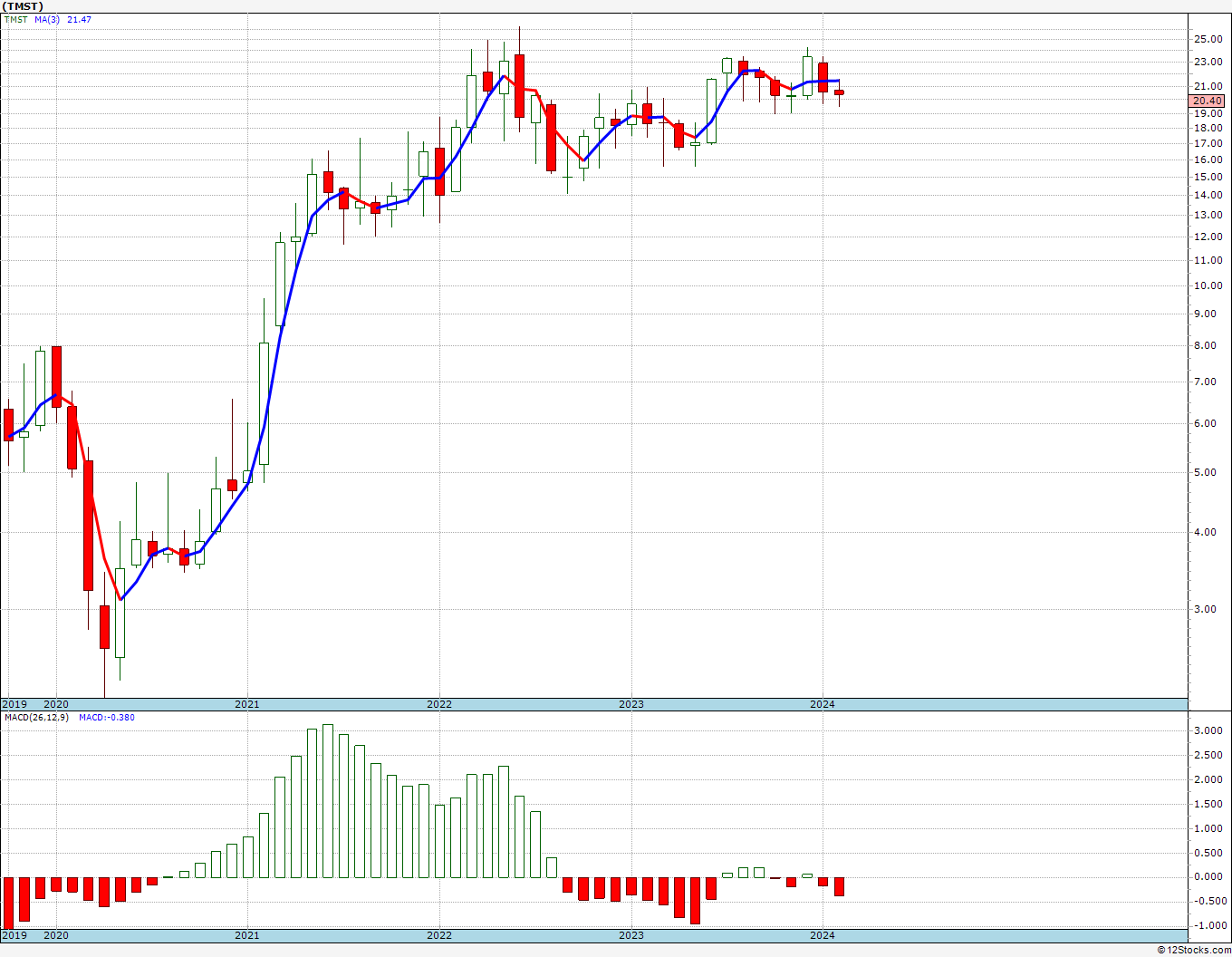Image resolution: width=1232 pixels, height=957 pixels.
Task: Click the MACD(26,12,9) indicator label
Action: coord(36,718)
